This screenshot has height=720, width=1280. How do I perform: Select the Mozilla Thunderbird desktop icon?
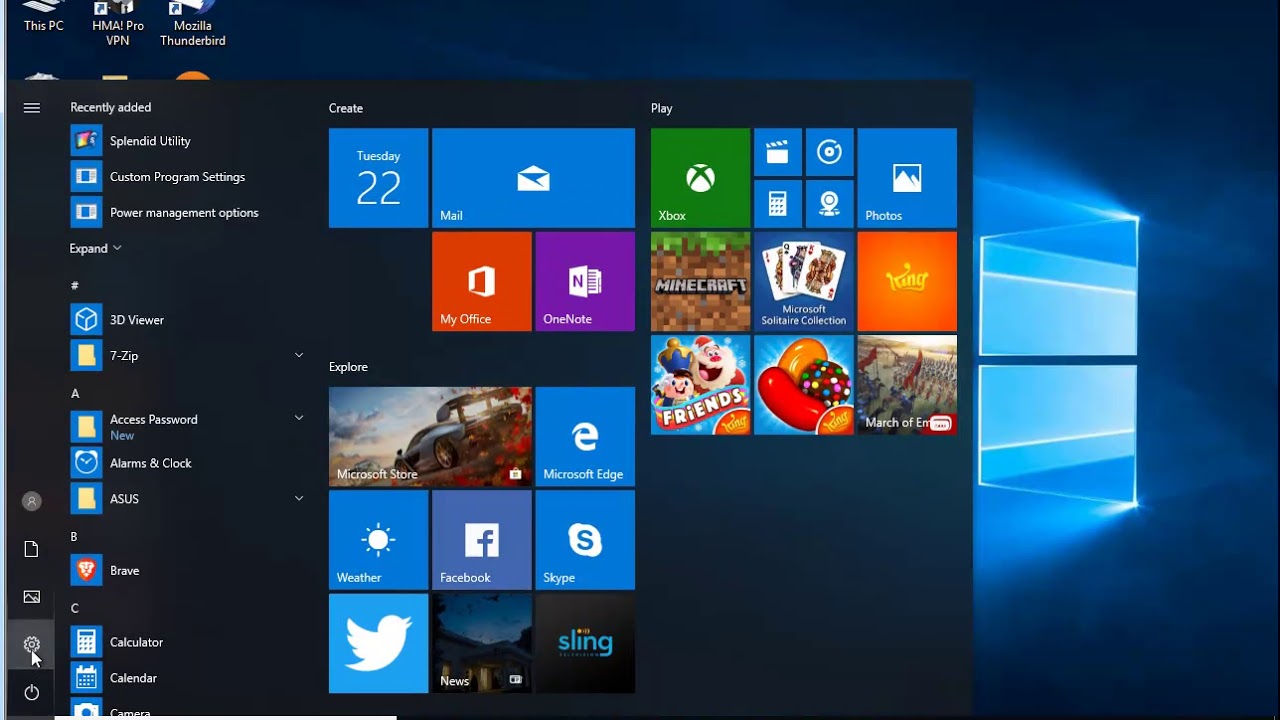[x=193, y=24]
